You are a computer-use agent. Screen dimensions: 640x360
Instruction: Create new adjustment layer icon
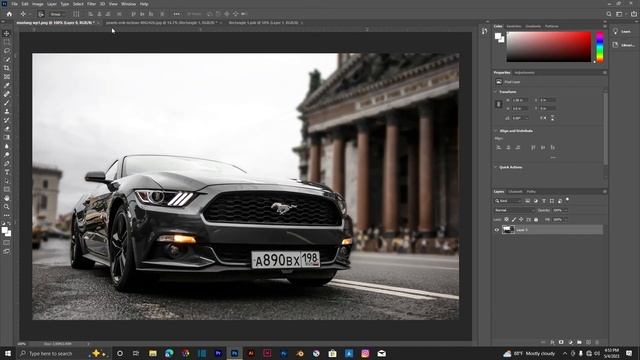(570, 342)
